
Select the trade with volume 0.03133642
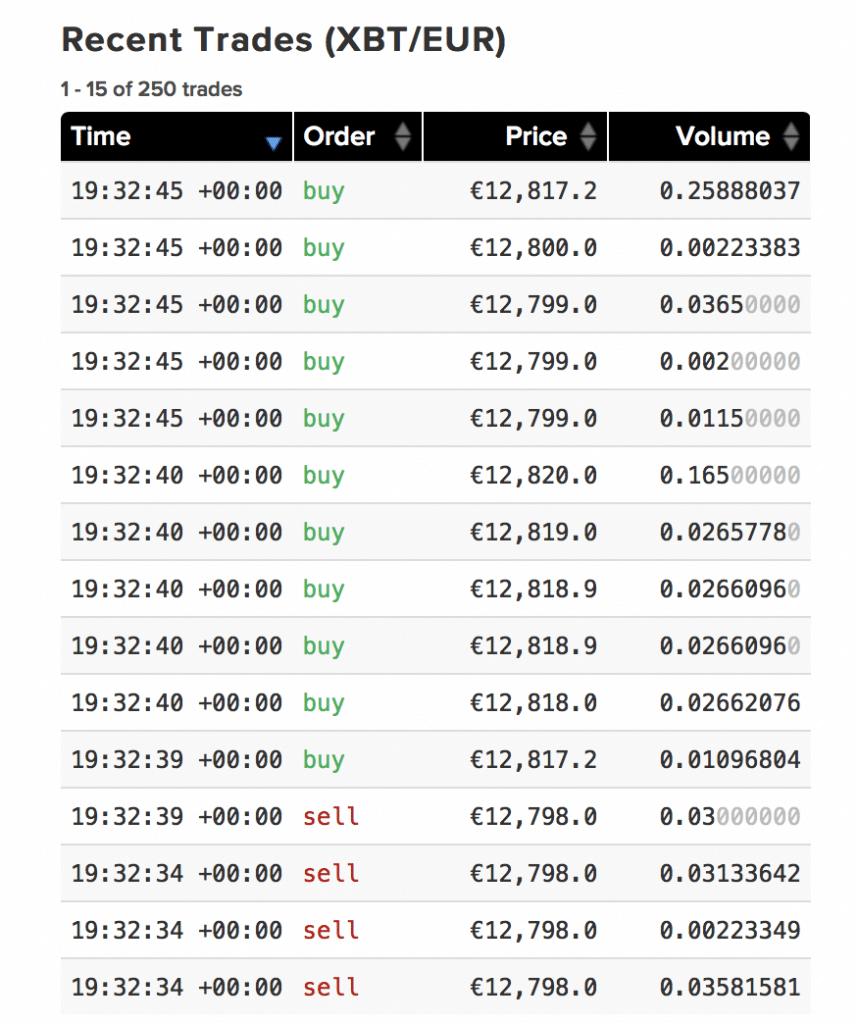click(x=730, y=874)
